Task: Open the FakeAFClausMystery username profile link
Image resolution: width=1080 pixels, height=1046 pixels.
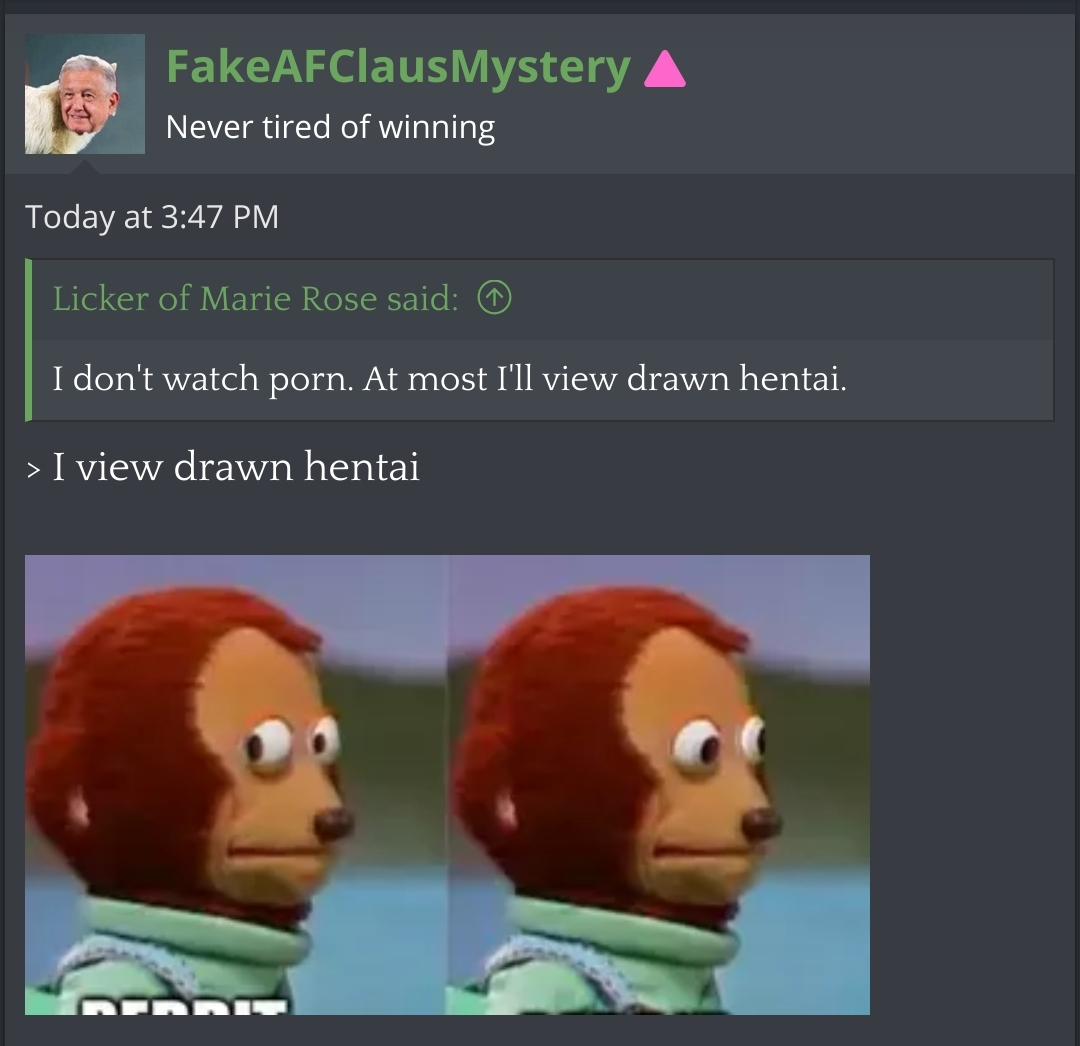Action: [x=398, y=66]
